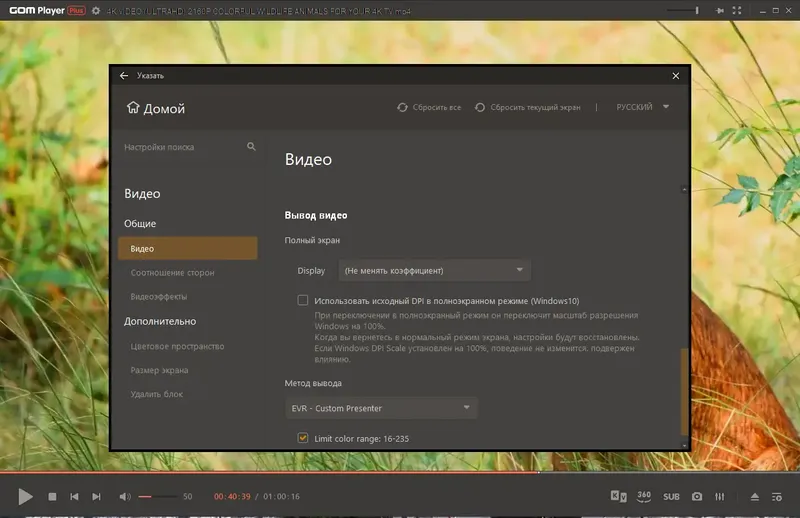Open the settings gear in the title bar

click(95, 10)
